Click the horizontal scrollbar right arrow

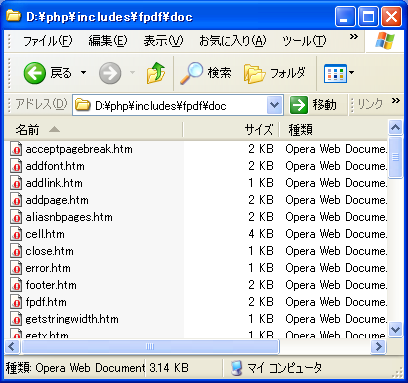pyautogui.click(x=378, y=347)
